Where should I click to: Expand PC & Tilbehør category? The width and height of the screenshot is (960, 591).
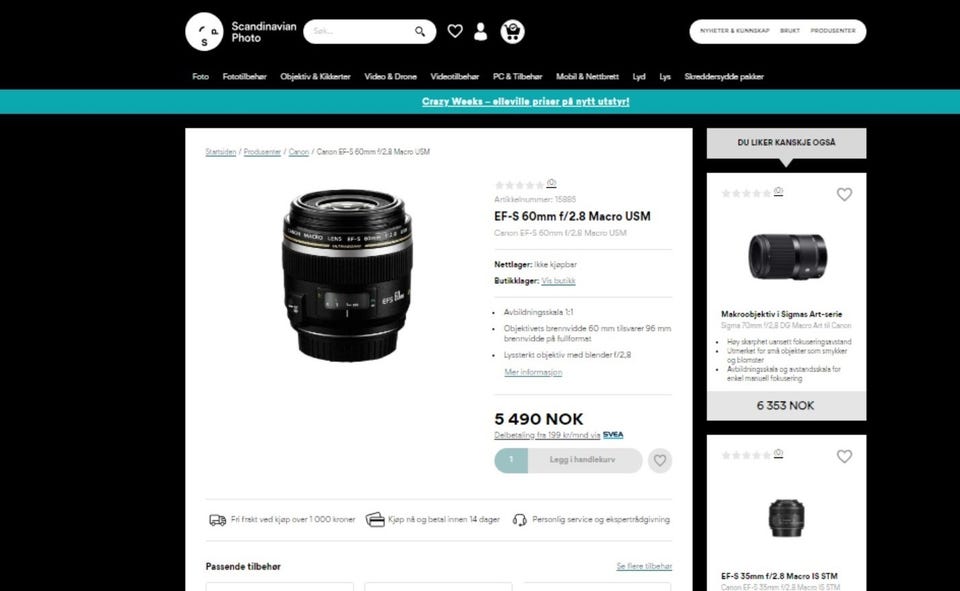click(517, 77)
